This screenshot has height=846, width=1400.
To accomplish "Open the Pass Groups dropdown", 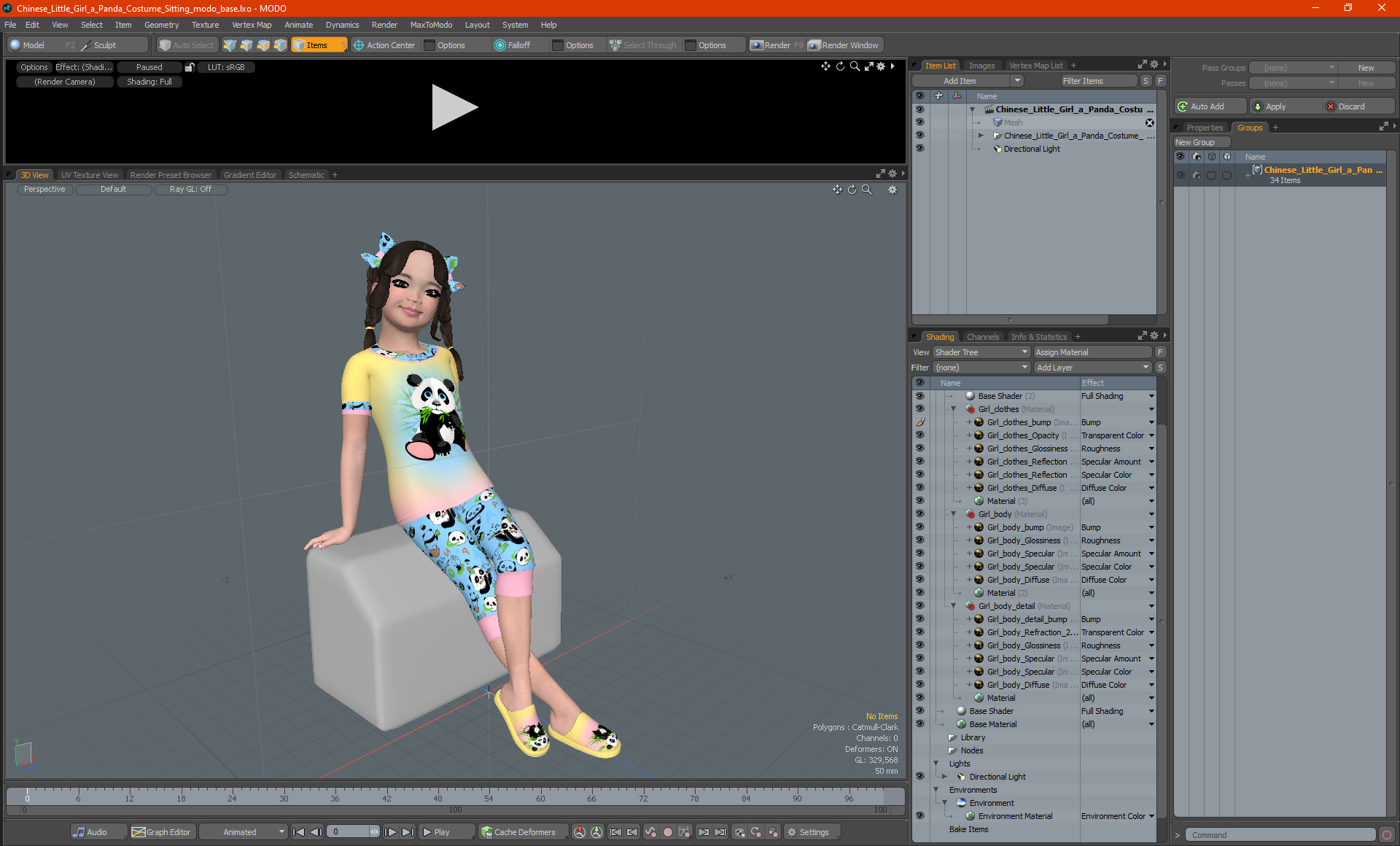I will [1293, 68].
